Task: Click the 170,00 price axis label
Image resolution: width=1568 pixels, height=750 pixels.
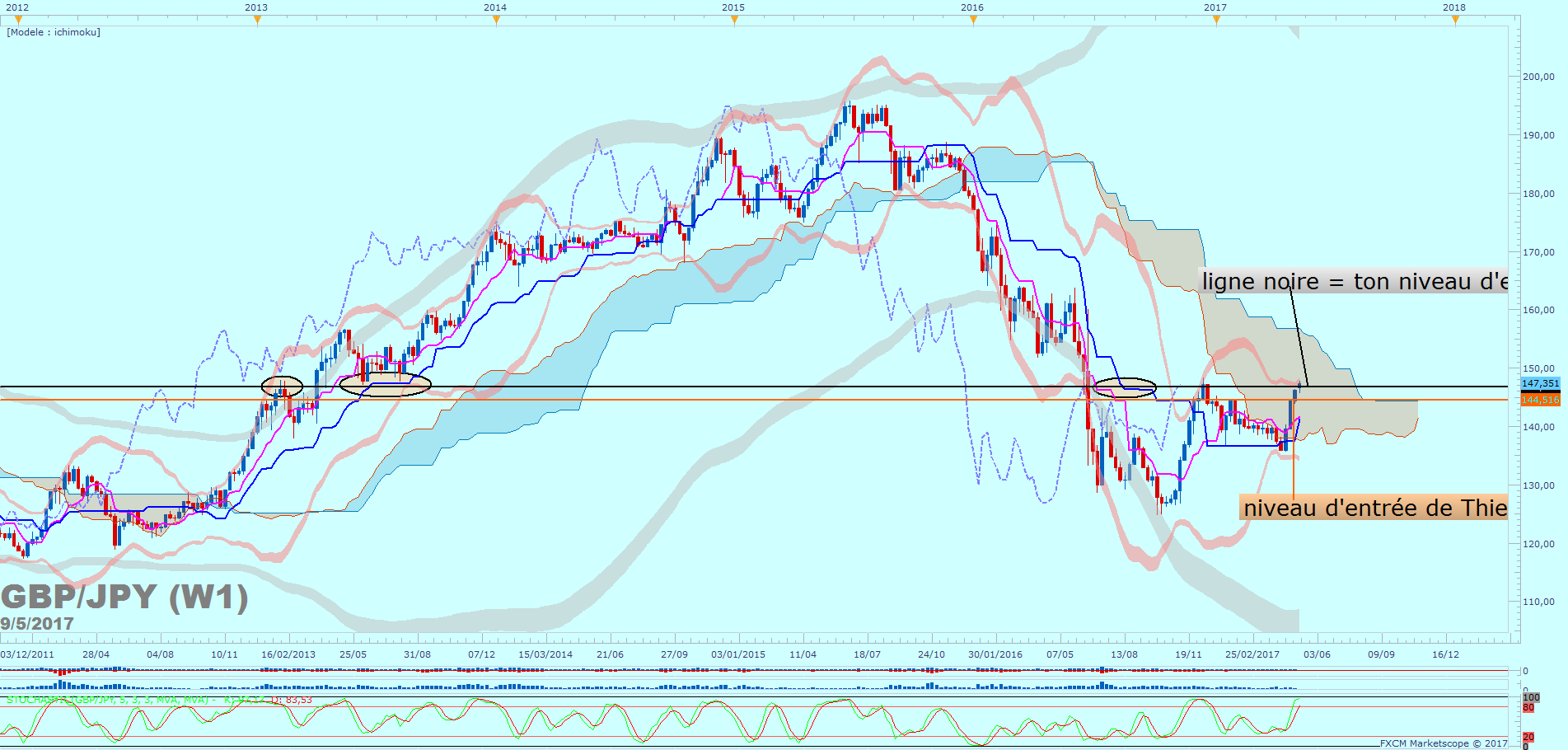Action: (x=1538, y=252)
